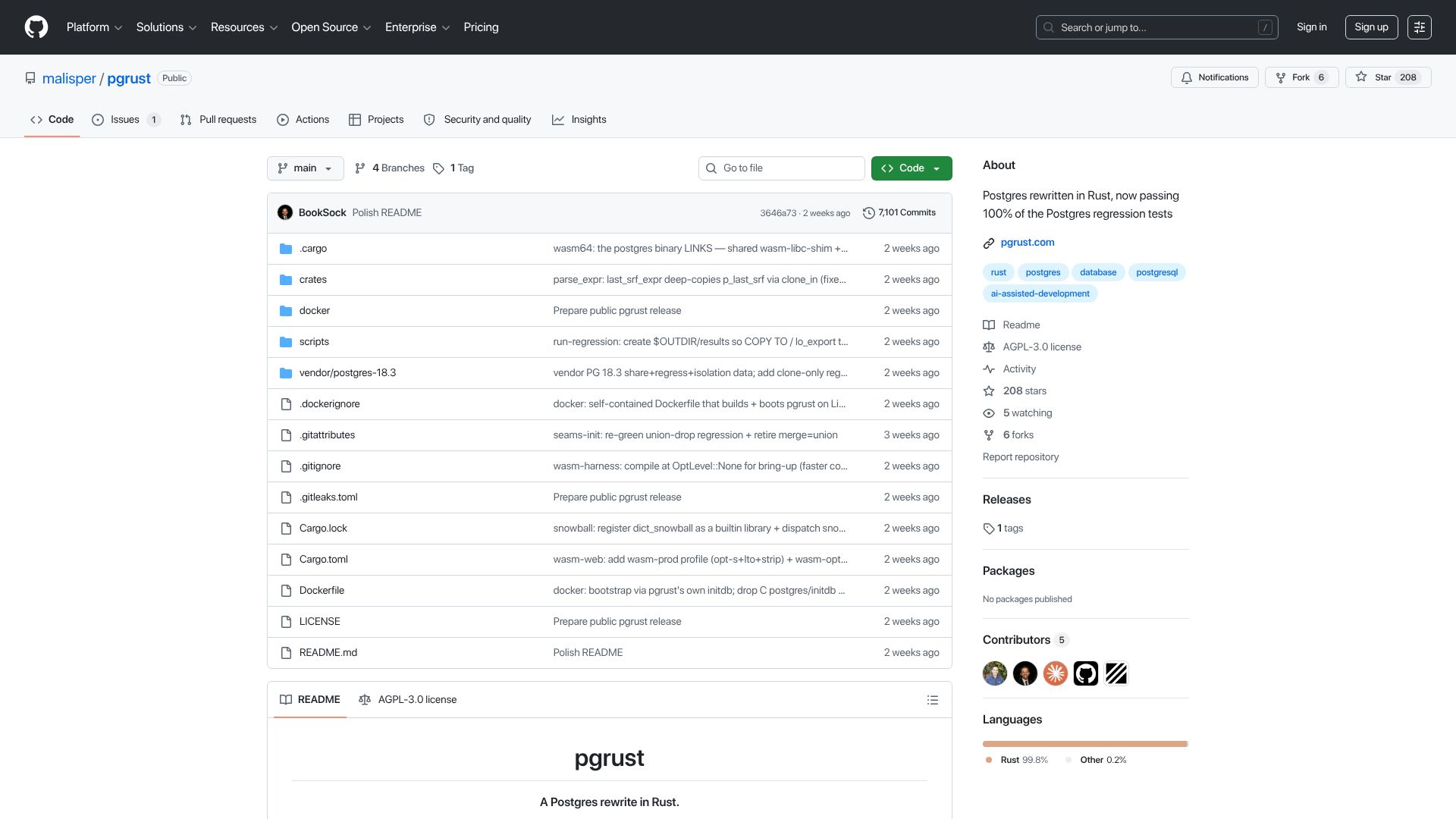Screen dimensions: 1456x819
Task: Open the vendor/postgres-18.3 folder icon
Action: coord(286,373)
